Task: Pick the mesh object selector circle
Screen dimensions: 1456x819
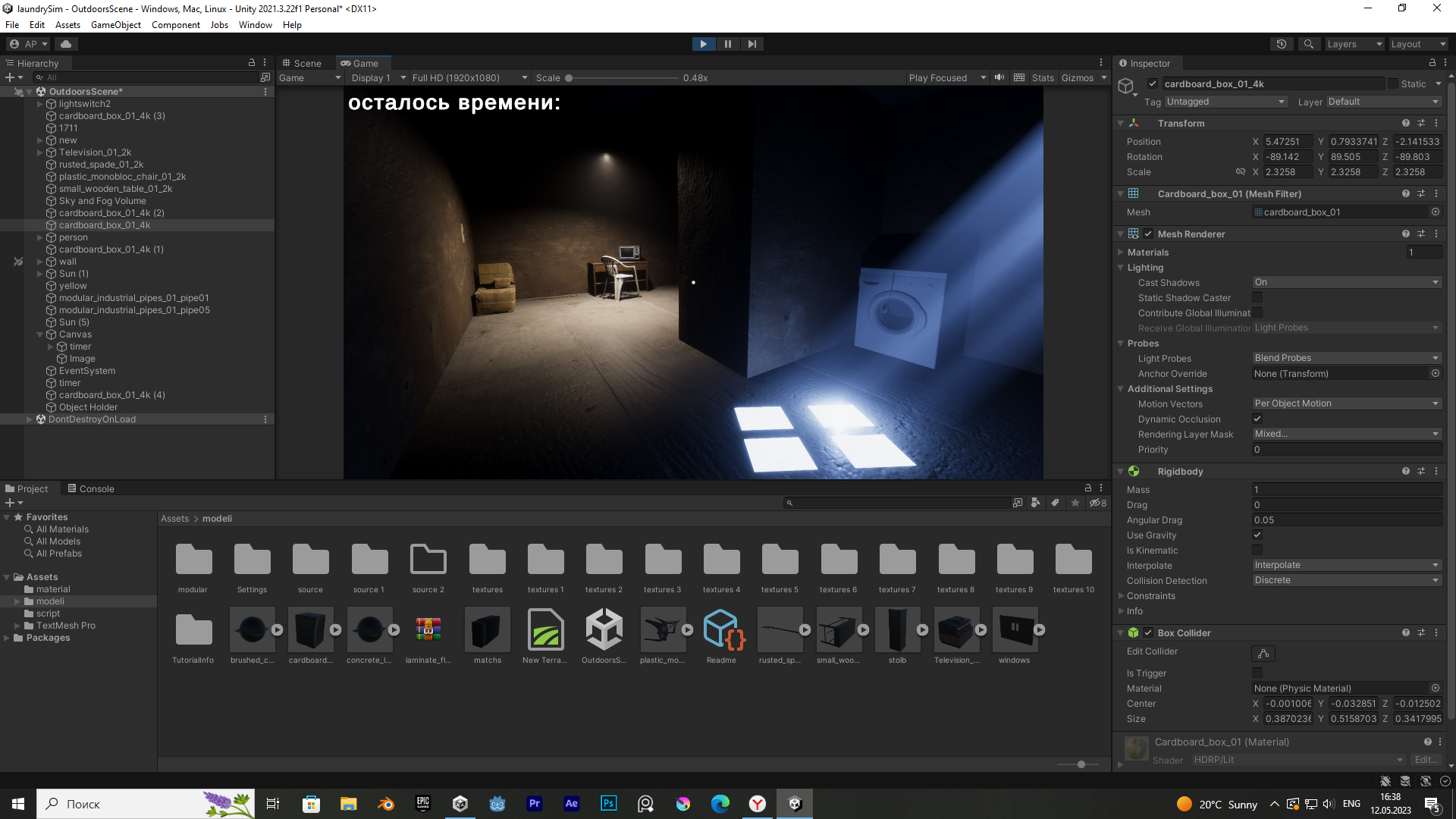Action: (x=1436, y=212)
